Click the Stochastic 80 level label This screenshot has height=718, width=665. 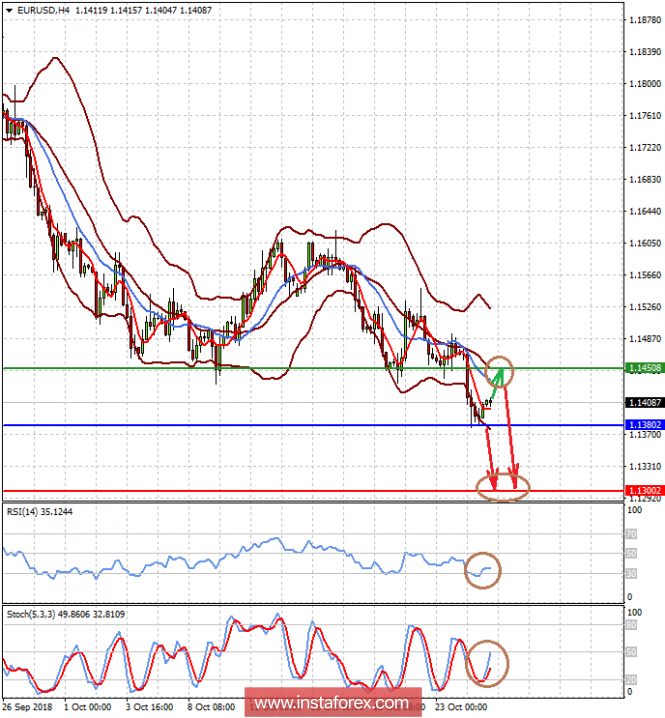(x=631, y=625)
